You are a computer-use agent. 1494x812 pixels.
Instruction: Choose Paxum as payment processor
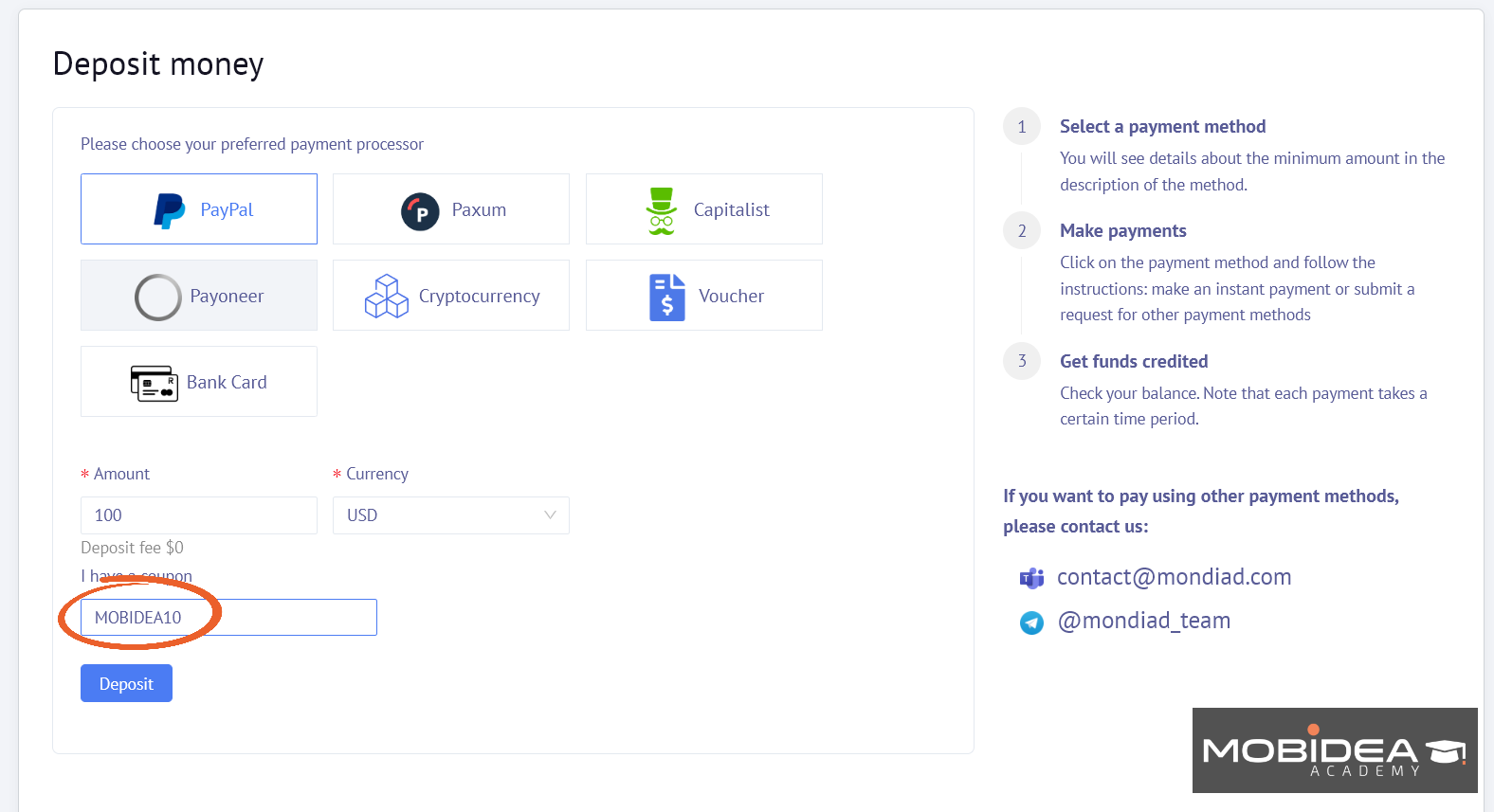click(x=451, y=209)
